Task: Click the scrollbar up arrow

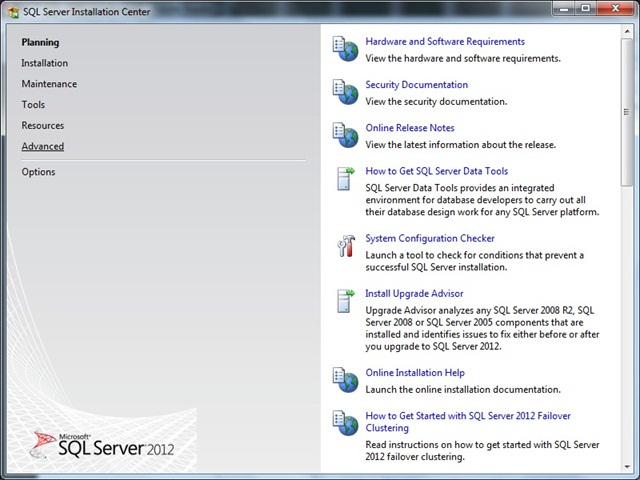Action: 627,31
